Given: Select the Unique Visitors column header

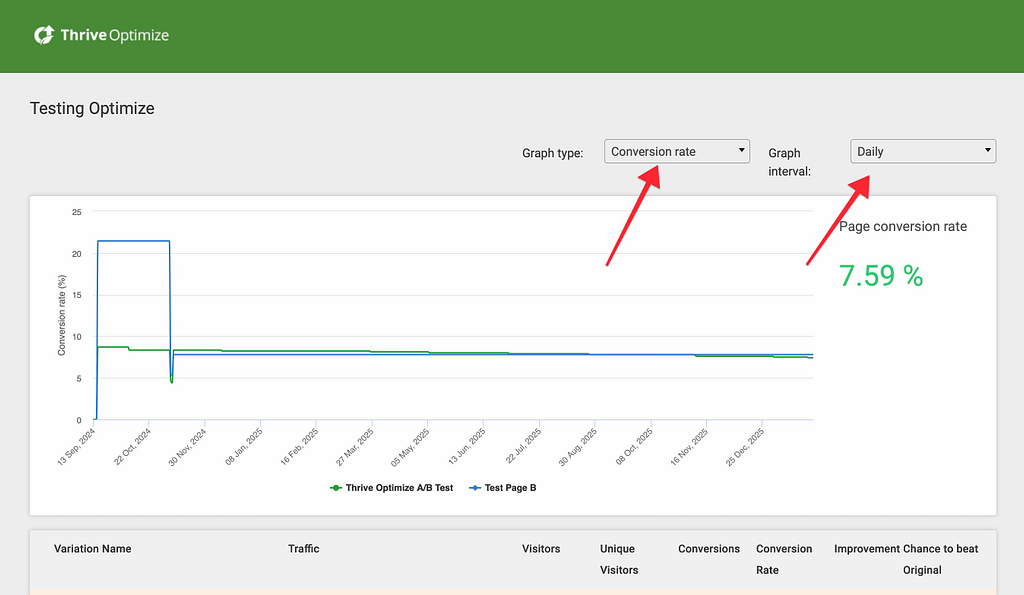Looking at the screenshot, I should click(619, 559).
